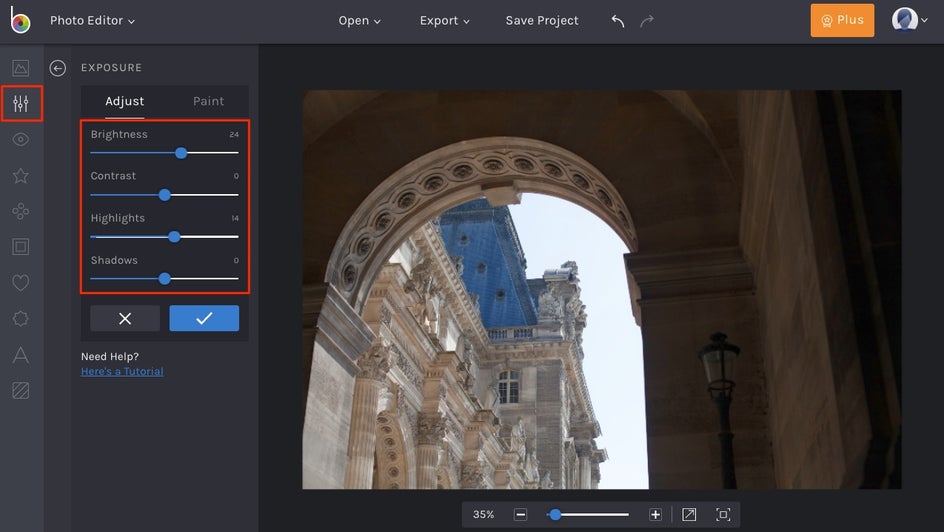Open the Overlays badge icon
The width and height of the screenshot is (944, 532).
[x=20, y=318]
